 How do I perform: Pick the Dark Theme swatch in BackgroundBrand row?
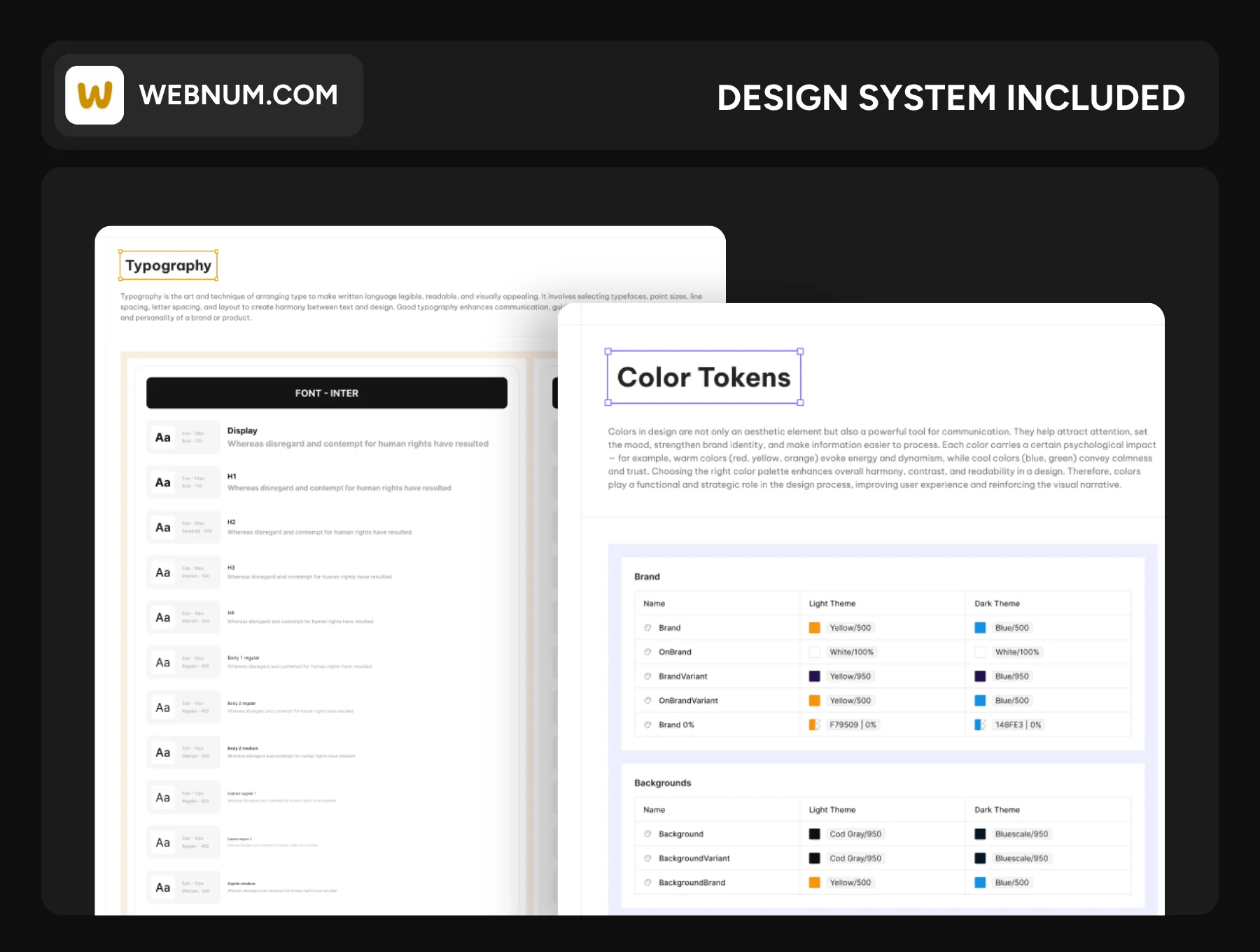click(x=980, y=883)
